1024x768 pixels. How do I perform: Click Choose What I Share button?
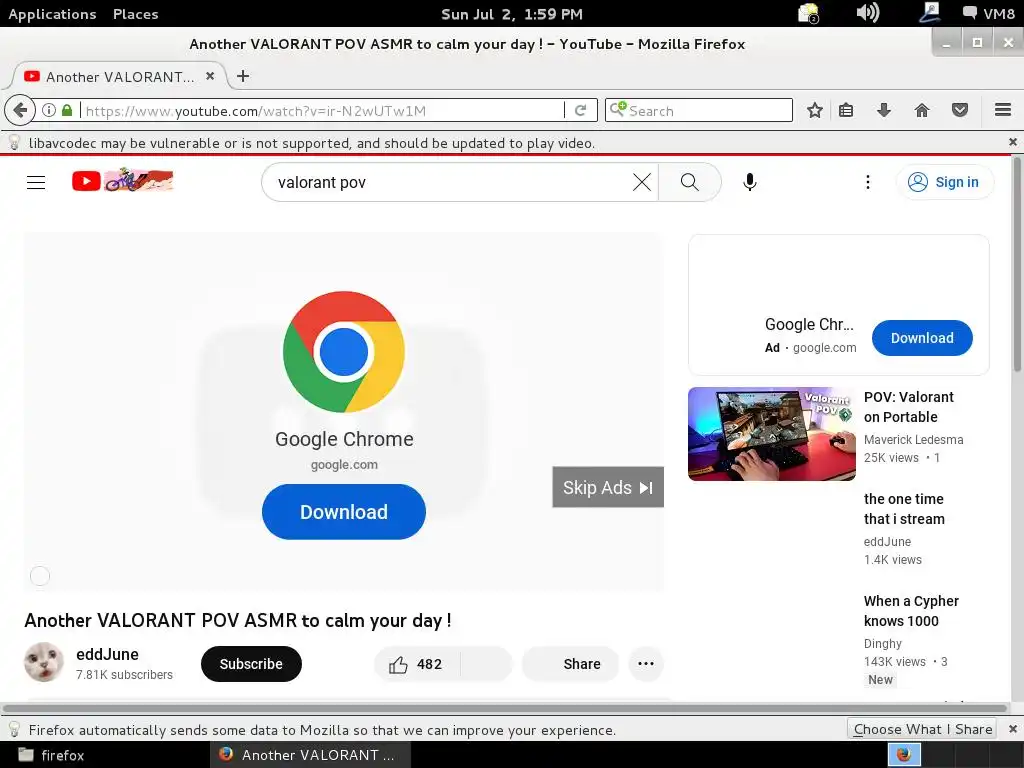(922, 729)
